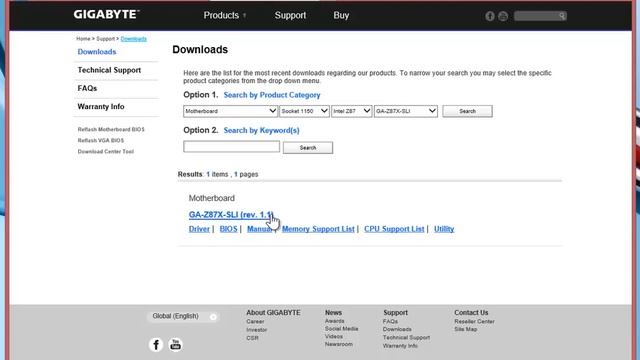Expand the GA-Z87X-SLI model dropdown

406,111
